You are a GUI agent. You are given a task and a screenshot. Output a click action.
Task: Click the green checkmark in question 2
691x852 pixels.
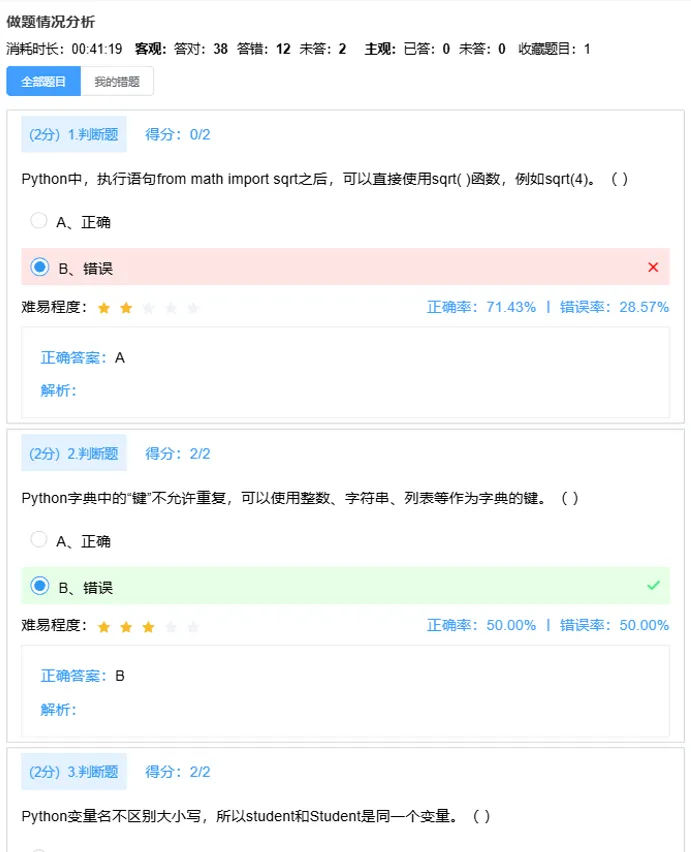[653, 585]
